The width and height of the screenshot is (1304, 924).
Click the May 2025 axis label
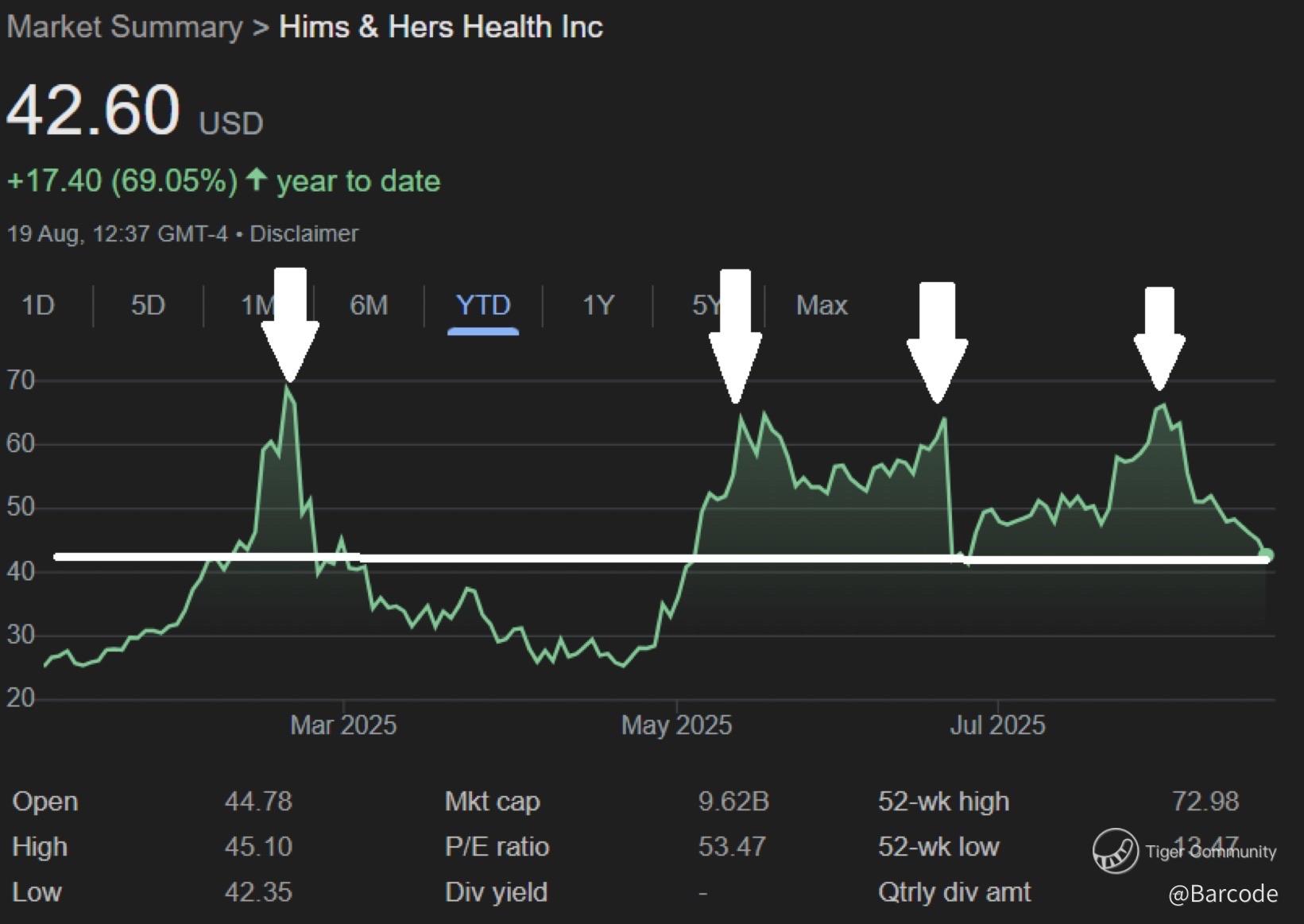(x=676, y=725)
